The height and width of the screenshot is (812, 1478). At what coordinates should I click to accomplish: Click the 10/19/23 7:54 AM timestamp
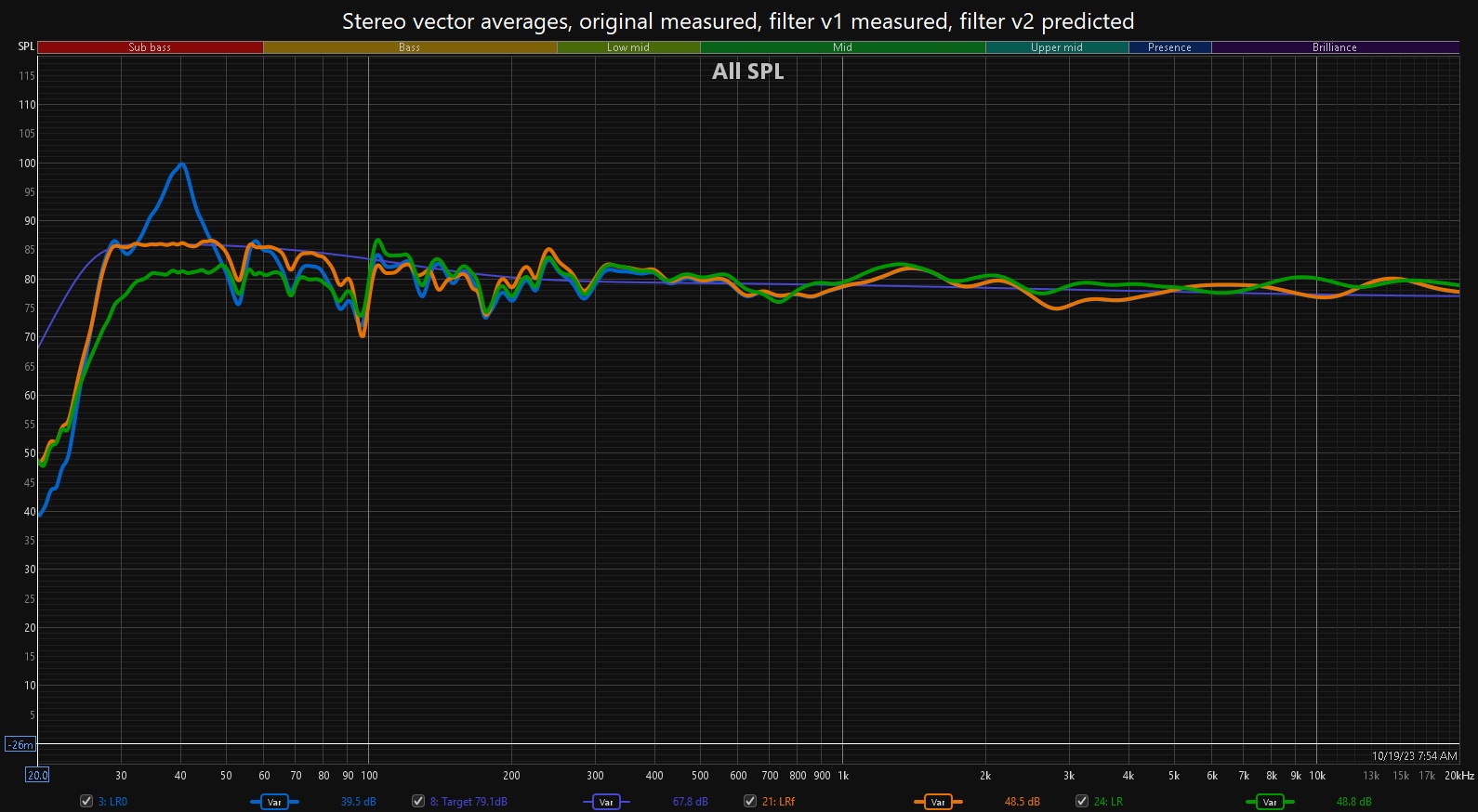point(1415,756)
